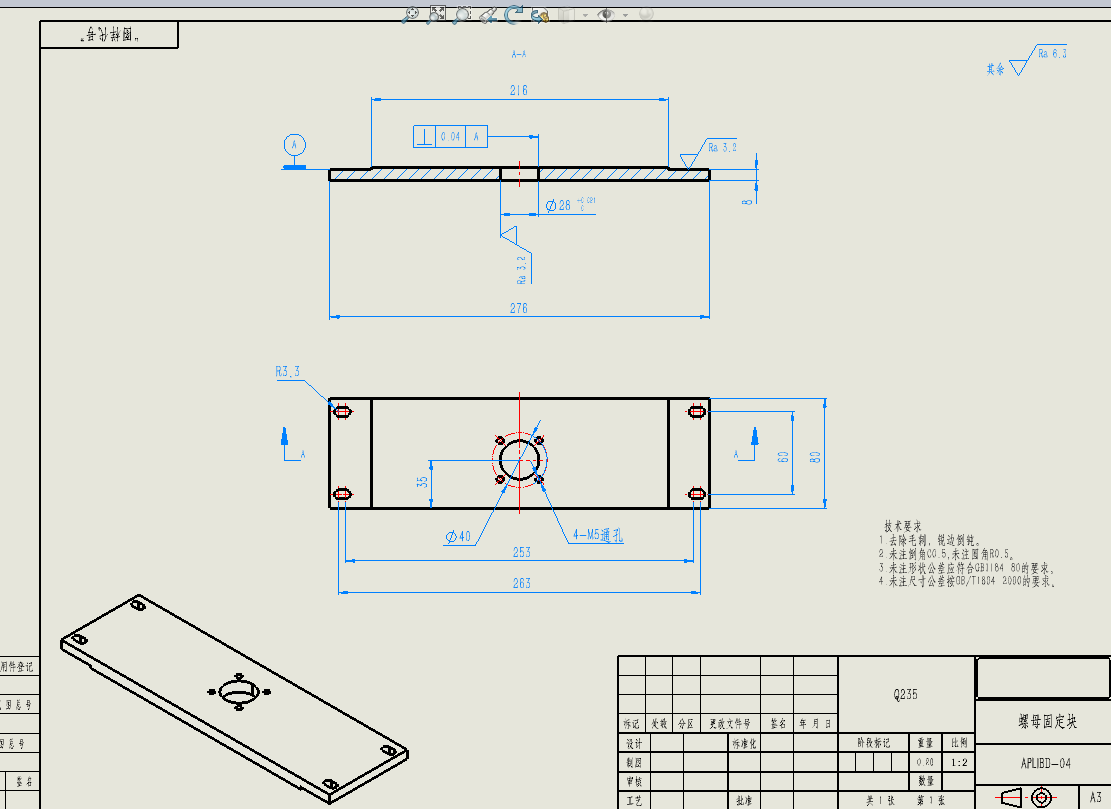The width and height of the screenshot is (1111, 809).
Task: Click the 标准化 cell in title block
Action: [745, 743]
